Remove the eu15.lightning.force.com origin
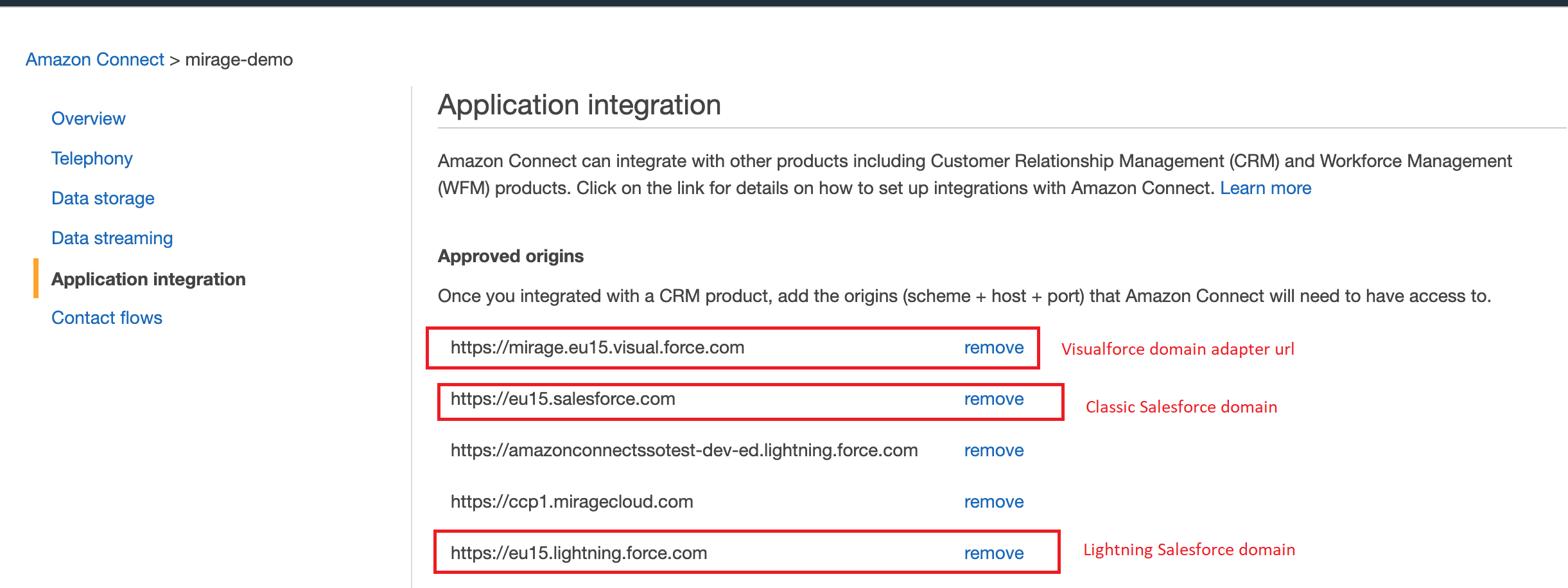This screenshot has height=588, width=1568. pyautogui.click(x=994, y=553)
